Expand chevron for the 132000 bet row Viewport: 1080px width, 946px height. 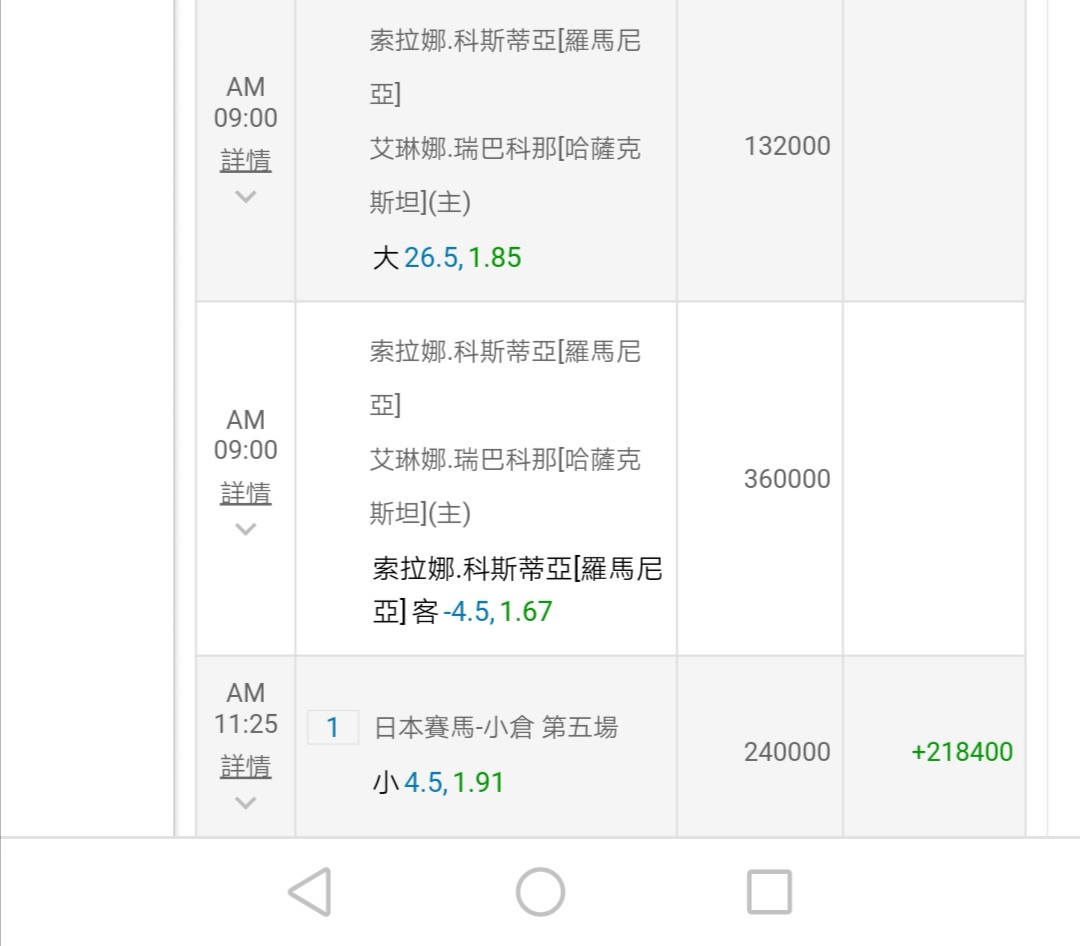coord(245,197)
